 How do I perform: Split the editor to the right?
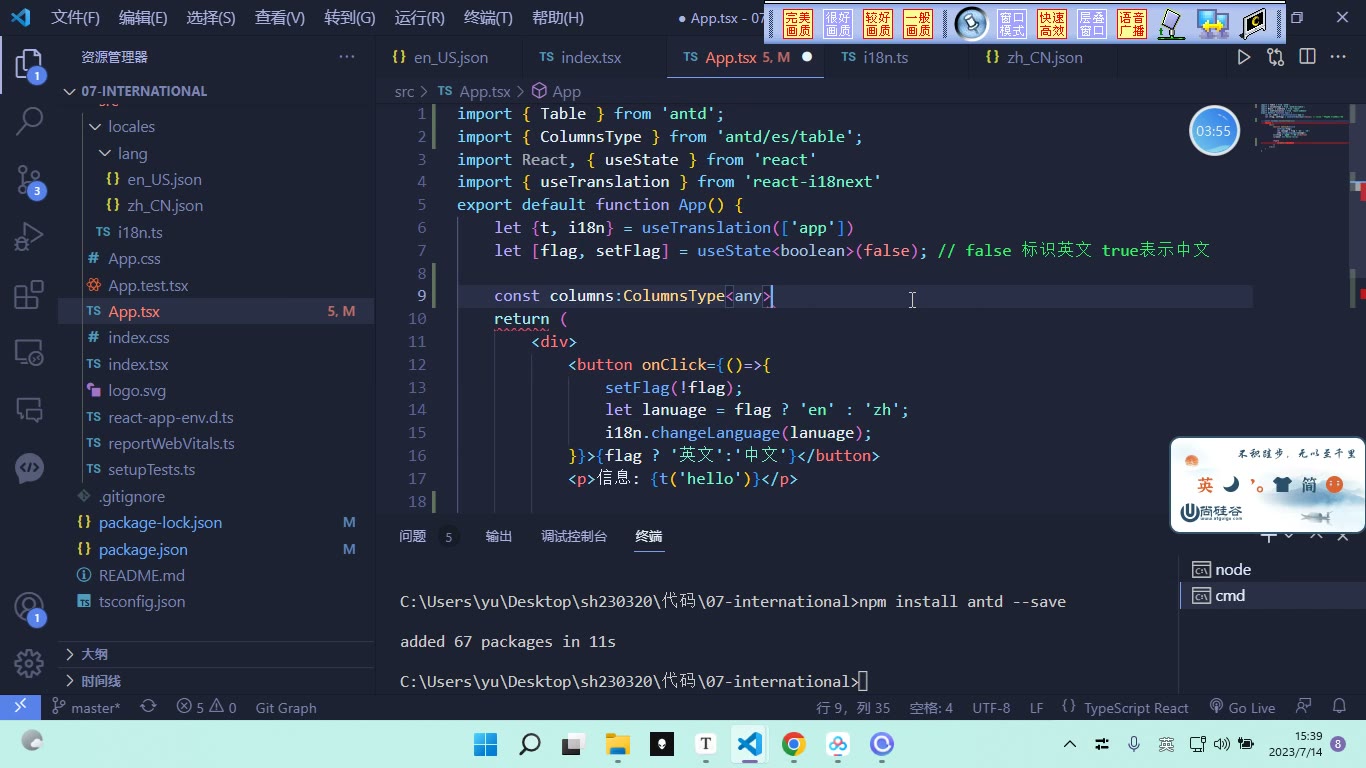pos(1307,57)
